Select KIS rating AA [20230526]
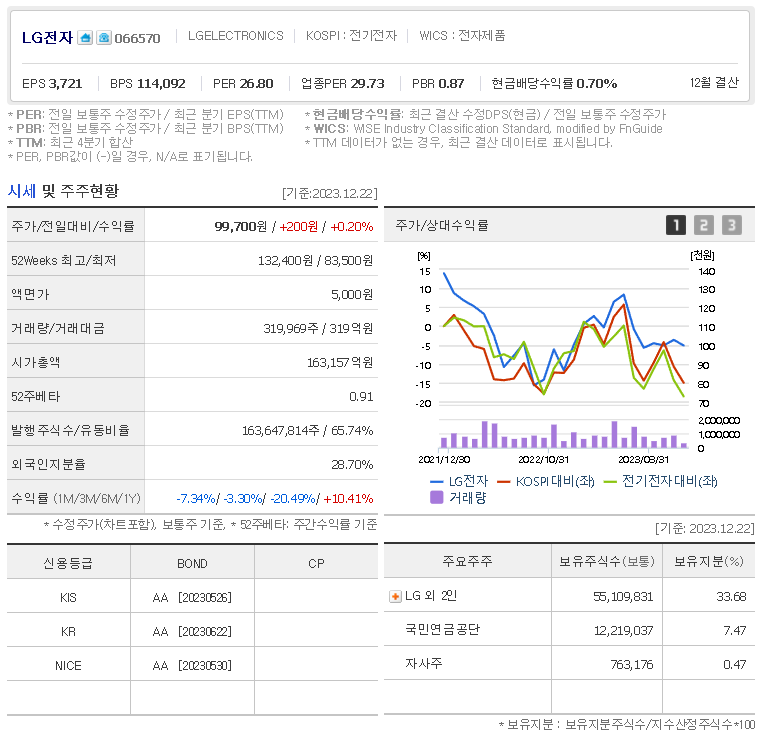This screenshot has width=769, height=745. (x=192, y=598)
